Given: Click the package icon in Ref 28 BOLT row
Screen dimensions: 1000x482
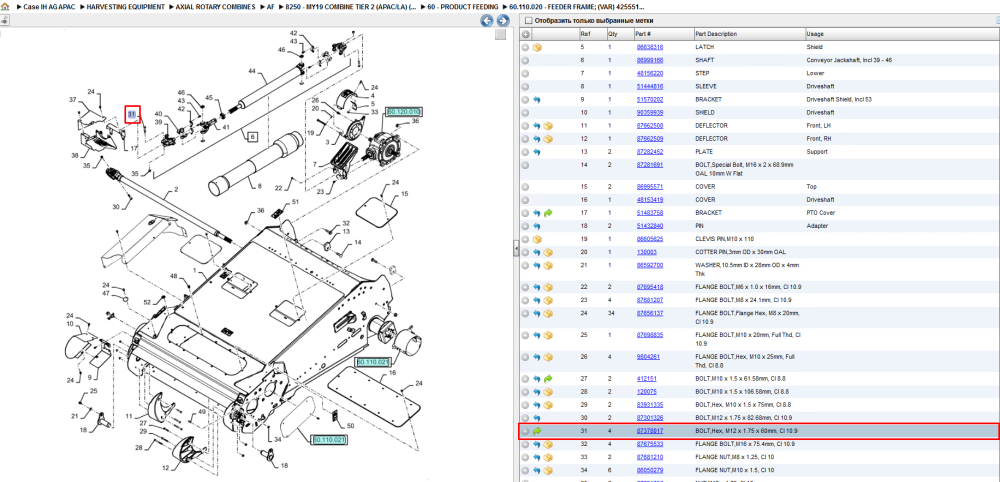Looking at the screenshot, I should [548, 391].
